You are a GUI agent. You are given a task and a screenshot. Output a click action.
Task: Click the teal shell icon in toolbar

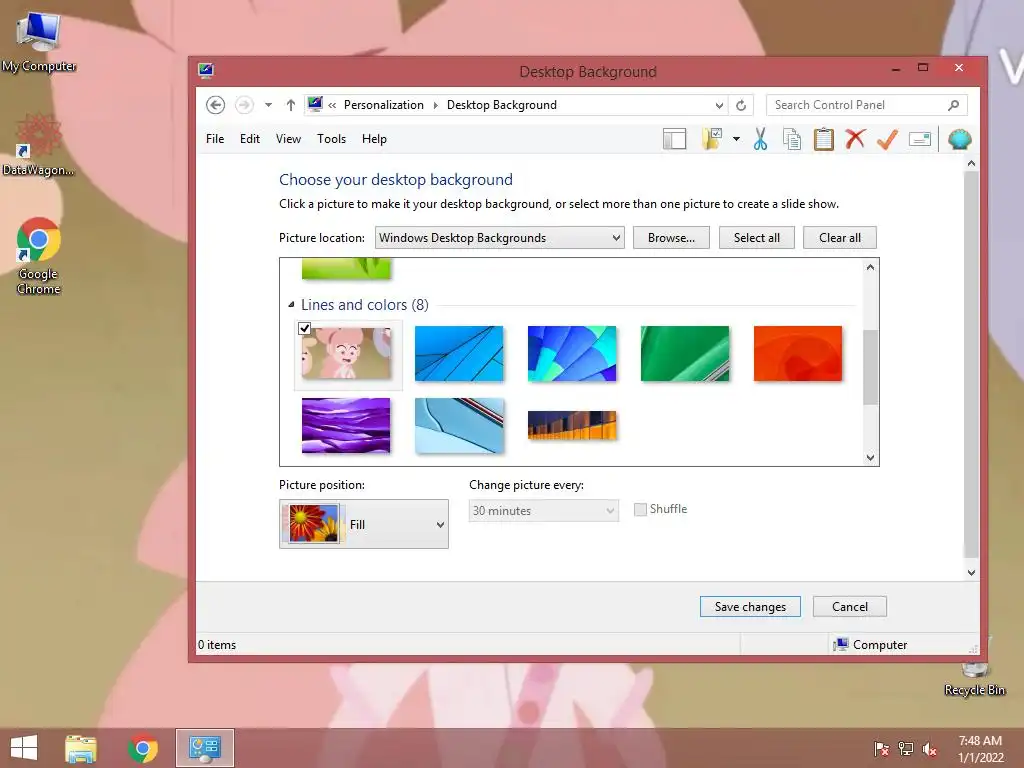(959, 139)
